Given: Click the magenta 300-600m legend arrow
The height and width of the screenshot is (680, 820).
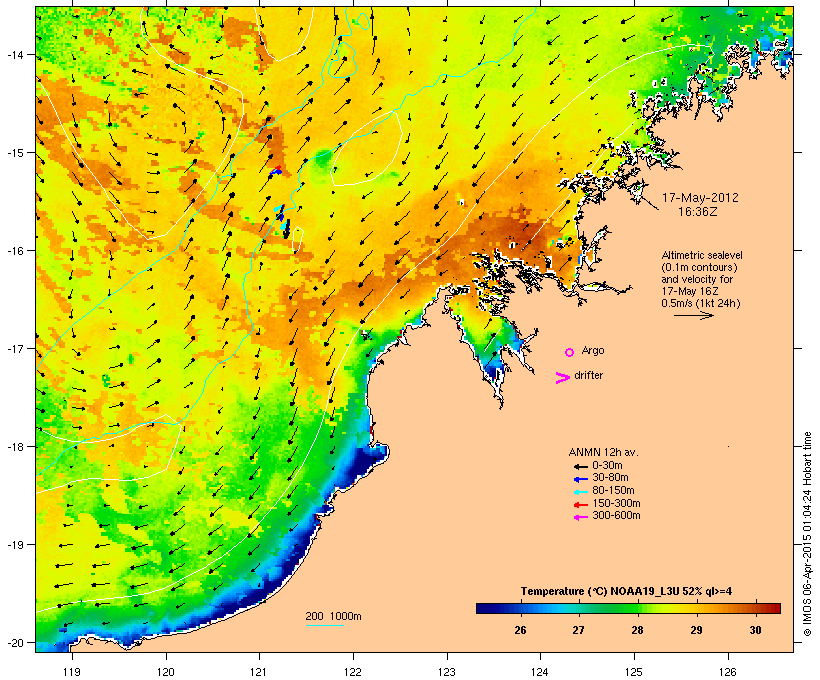Looking at the screenshot, I should click(580, 517).
